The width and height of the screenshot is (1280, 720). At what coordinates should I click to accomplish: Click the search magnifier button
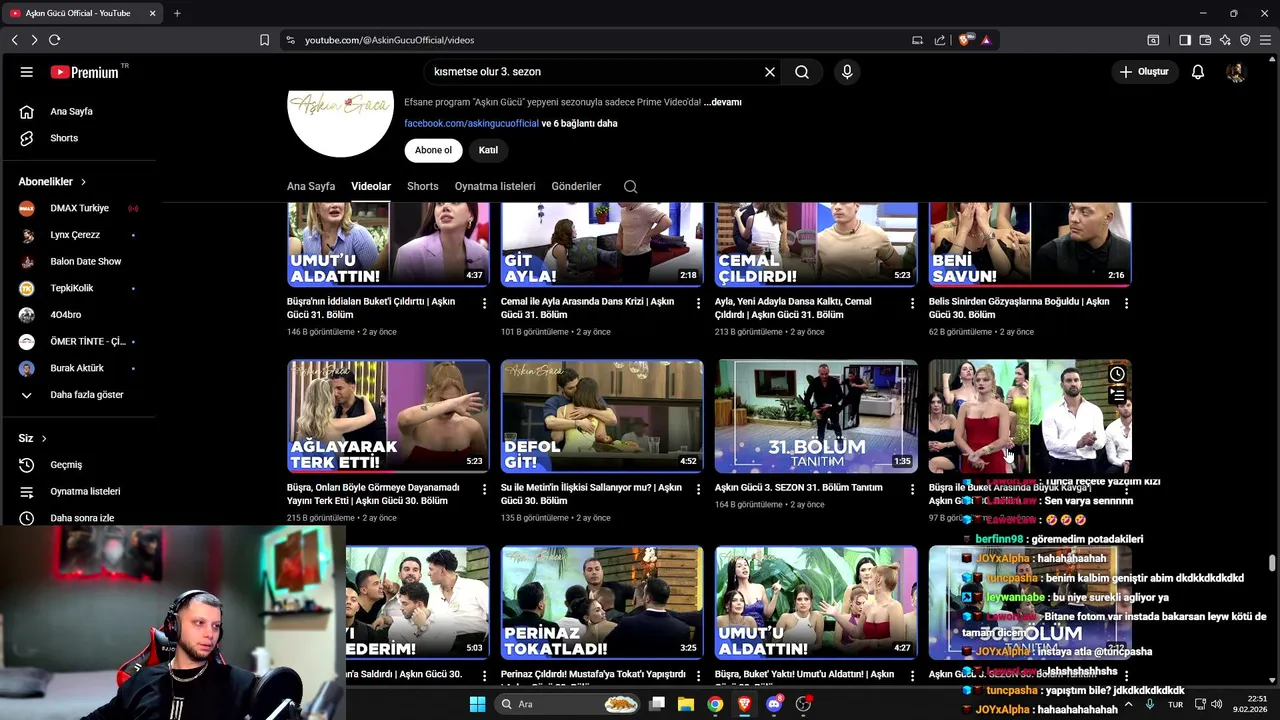click(802, 72)
